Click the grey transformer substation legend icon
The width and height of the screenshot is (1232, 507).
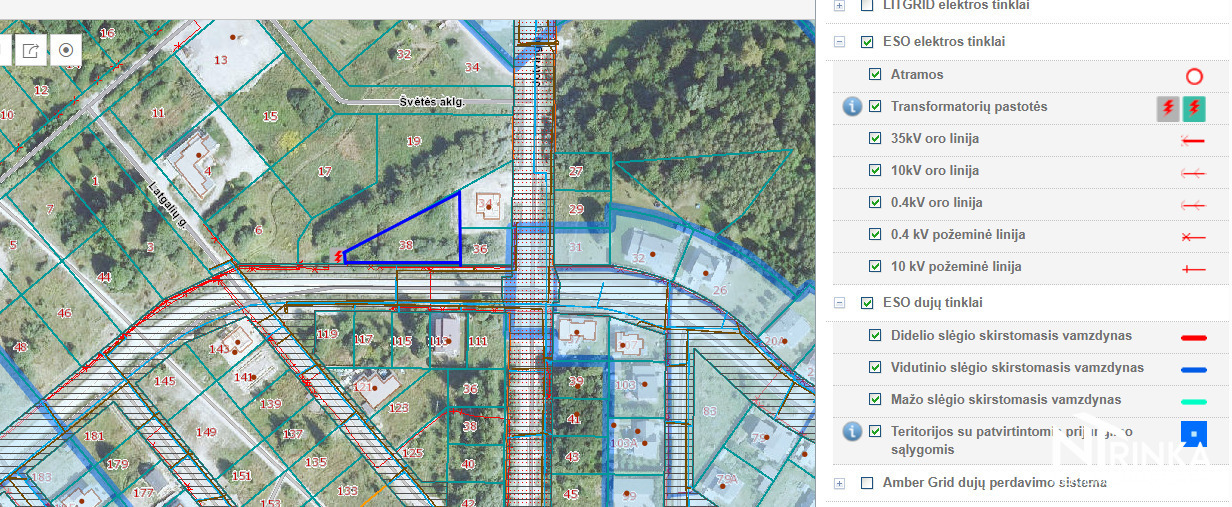pyautogui.click(x=1167, y=108)
